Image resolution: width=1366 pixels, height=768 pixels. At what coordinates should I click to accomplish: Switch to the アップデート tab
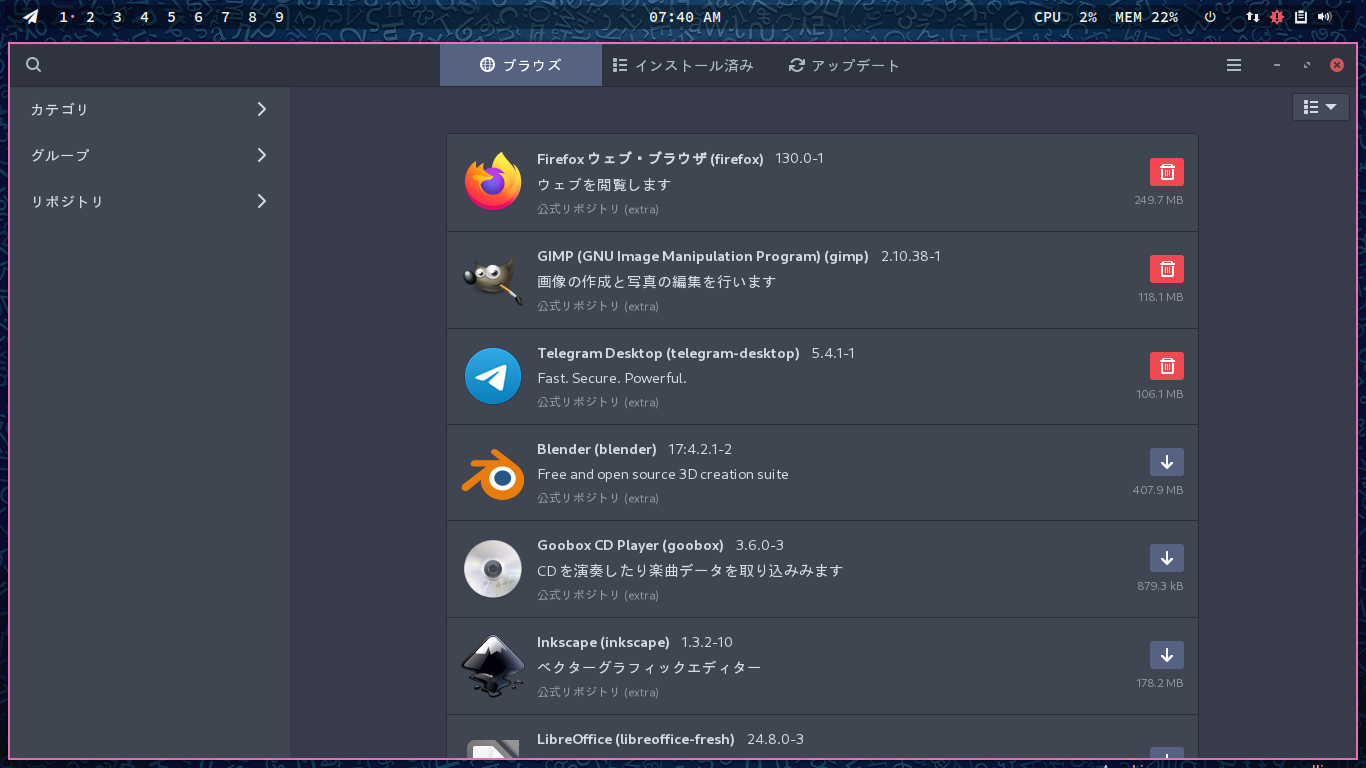[845, 65]
